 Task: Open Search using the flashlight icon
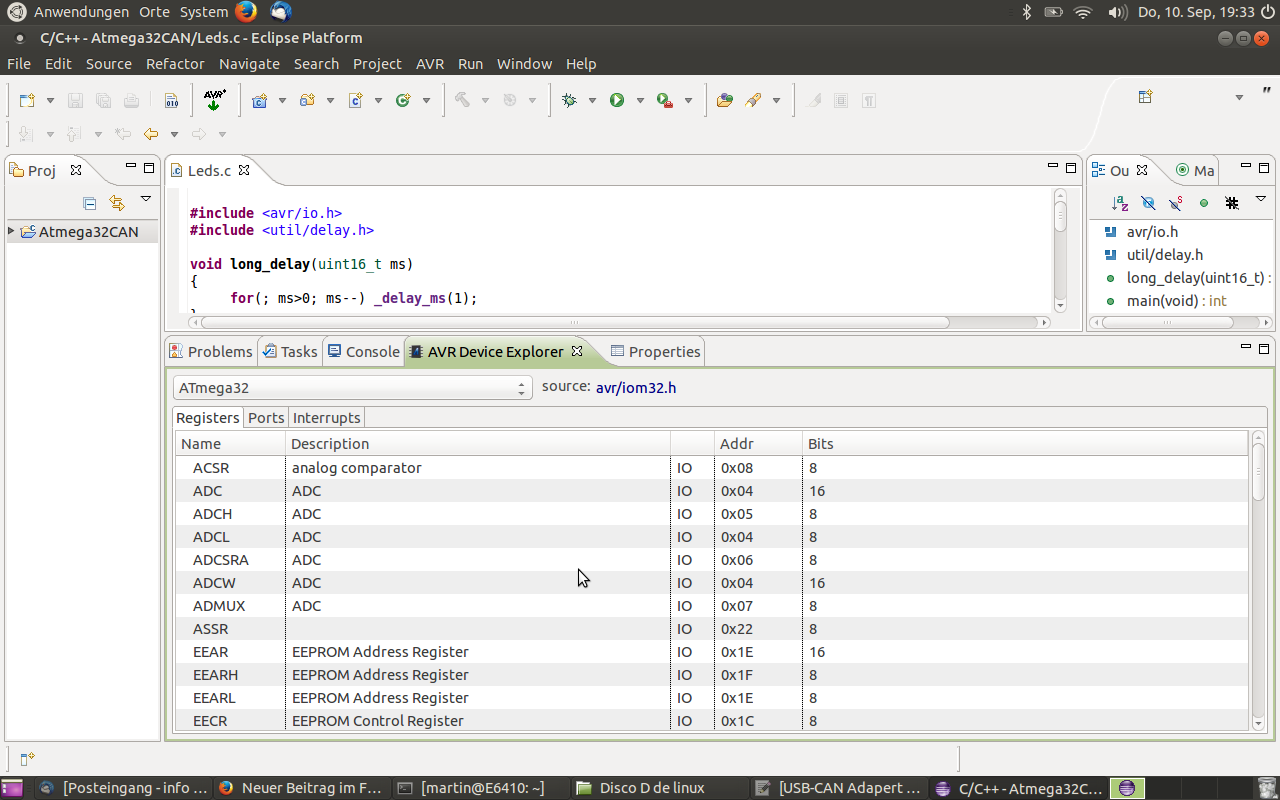tap(753, 100)
